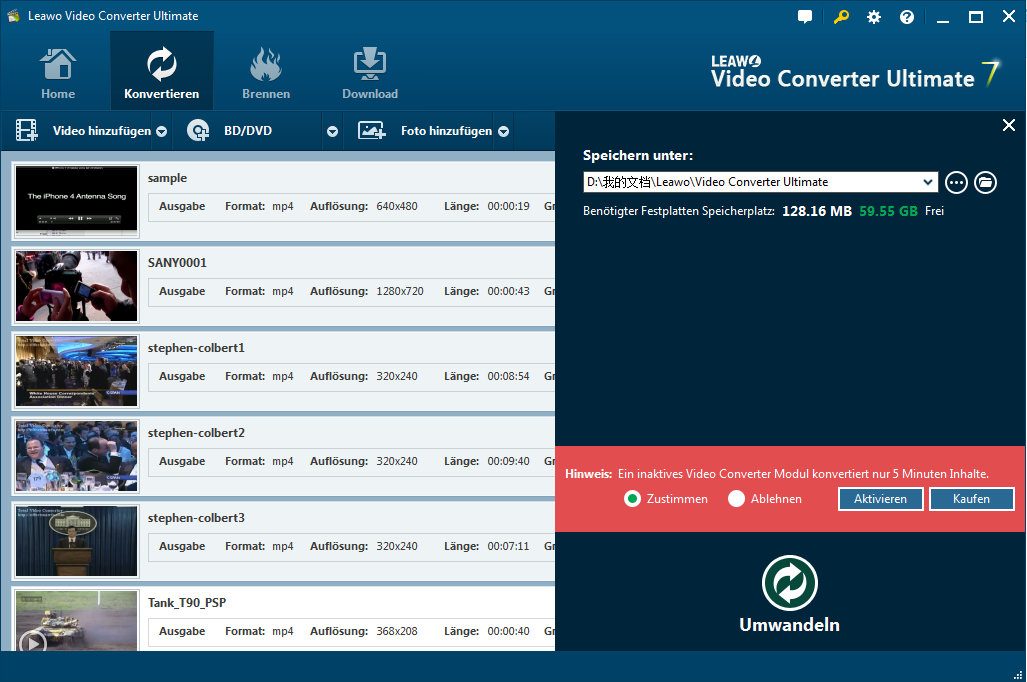Click the green Umwandeln convert icon
The width and height of the screenshot is (1027, 682).
click(789, 584)
